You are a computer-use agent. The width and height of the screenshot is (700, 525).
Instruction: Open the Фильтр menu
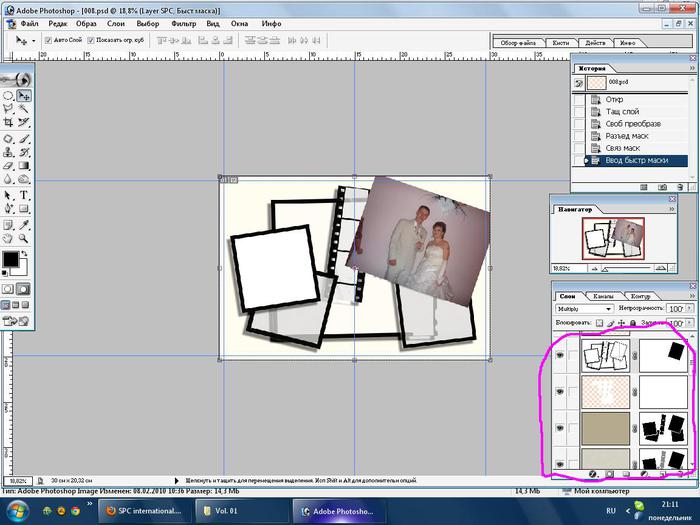(x=184, y=24)
